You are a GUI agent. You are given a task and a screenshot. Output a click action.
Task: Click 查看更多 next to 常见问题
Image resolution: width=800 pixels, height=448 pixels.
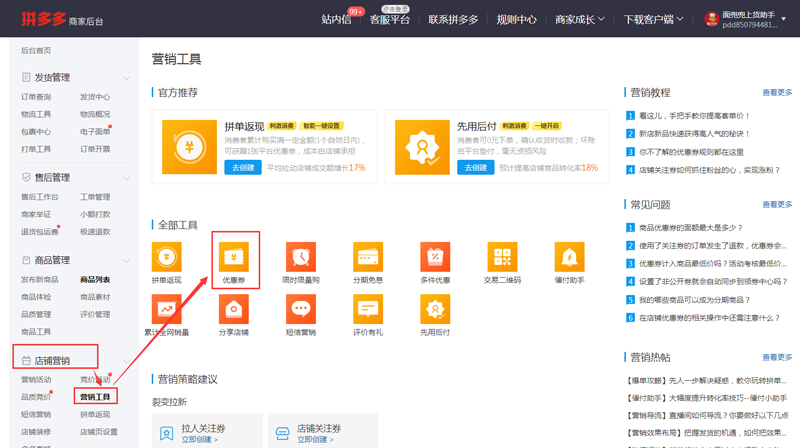tap(777, 204)
